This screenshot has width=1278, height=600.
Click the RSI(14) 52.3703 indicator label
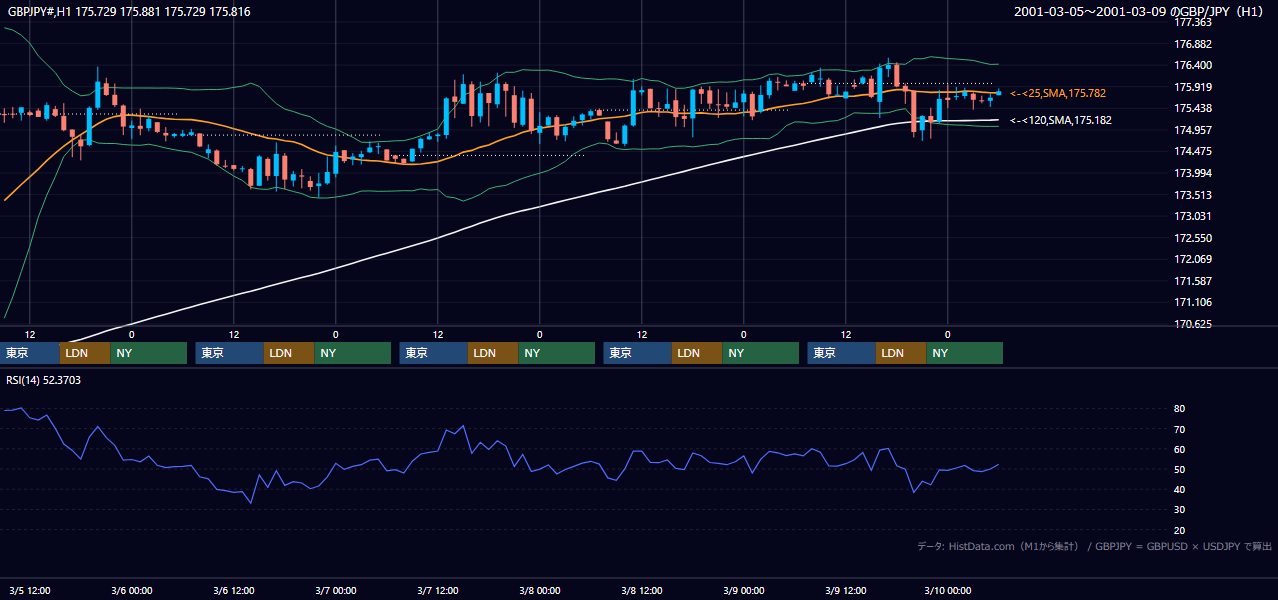click(45, 380)
